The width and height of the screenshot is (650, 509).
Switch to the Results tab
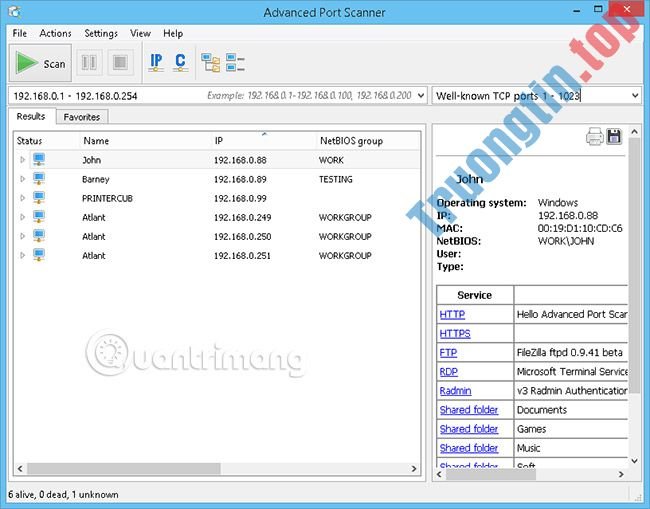[x=31, y=116]
